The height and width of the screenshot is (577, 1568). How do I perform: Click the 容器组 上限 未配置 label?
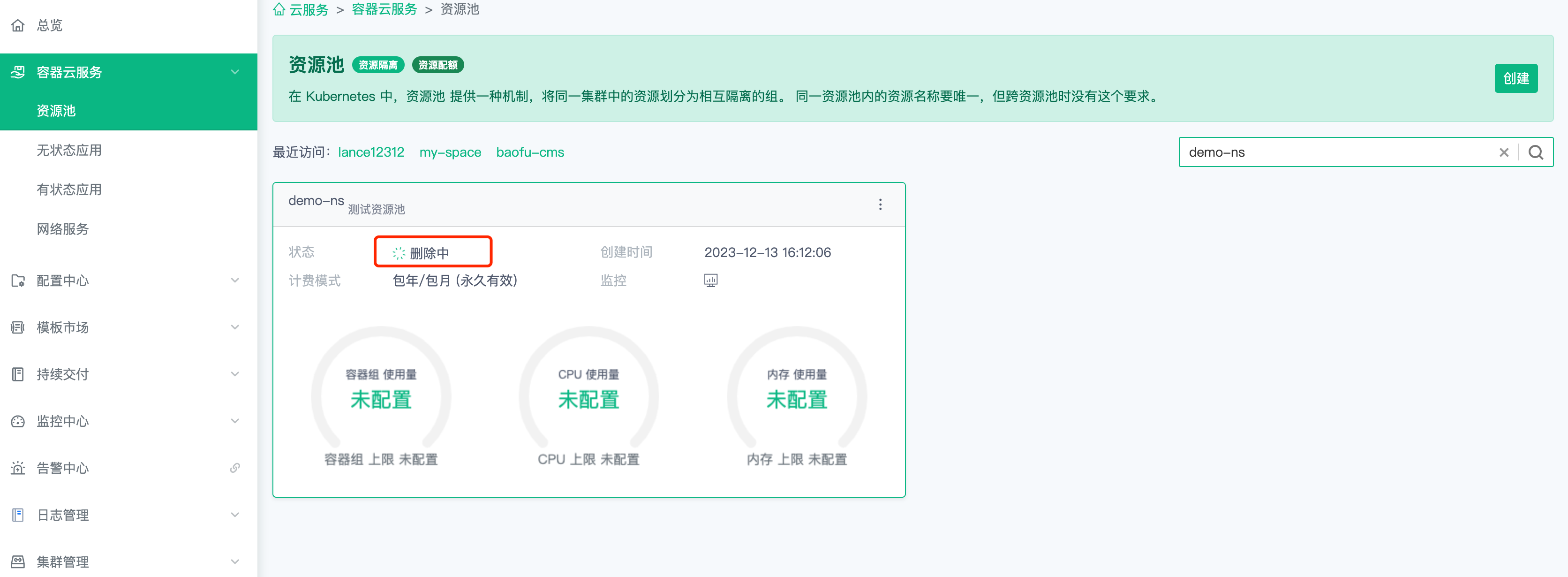(x=381, y=460)
